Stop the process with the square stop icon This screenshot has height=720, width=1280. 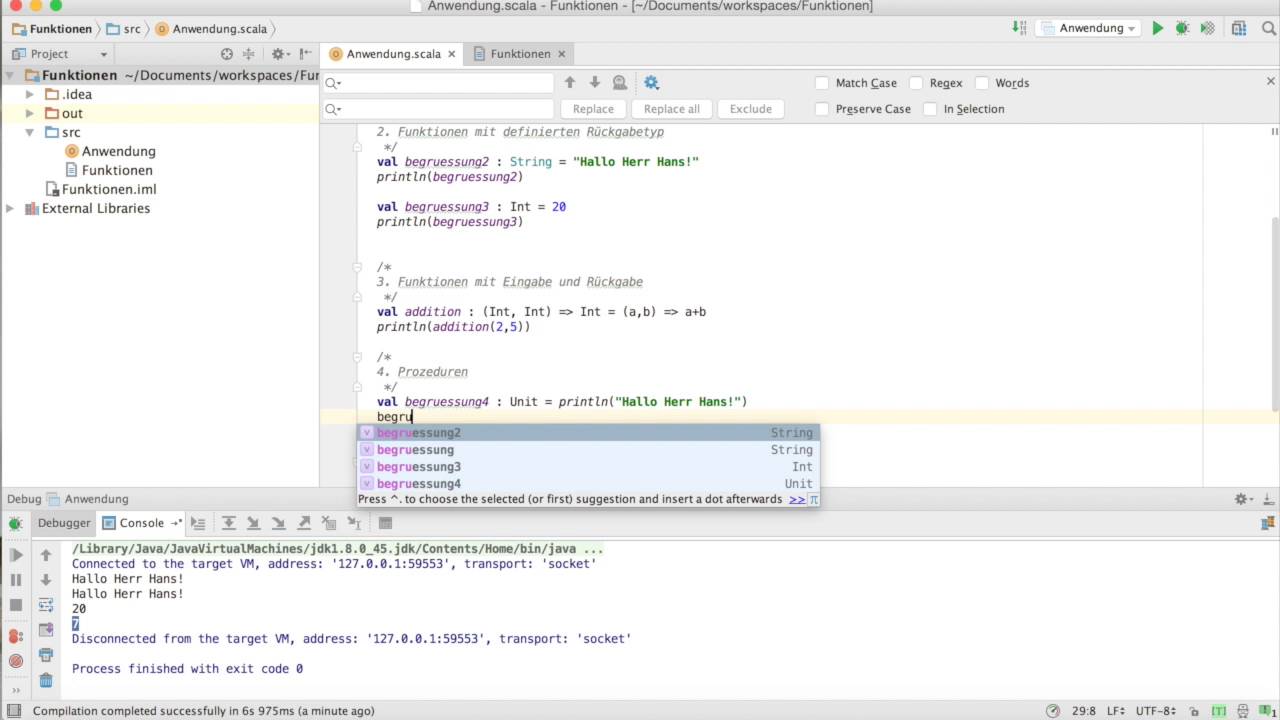point(16,605)
